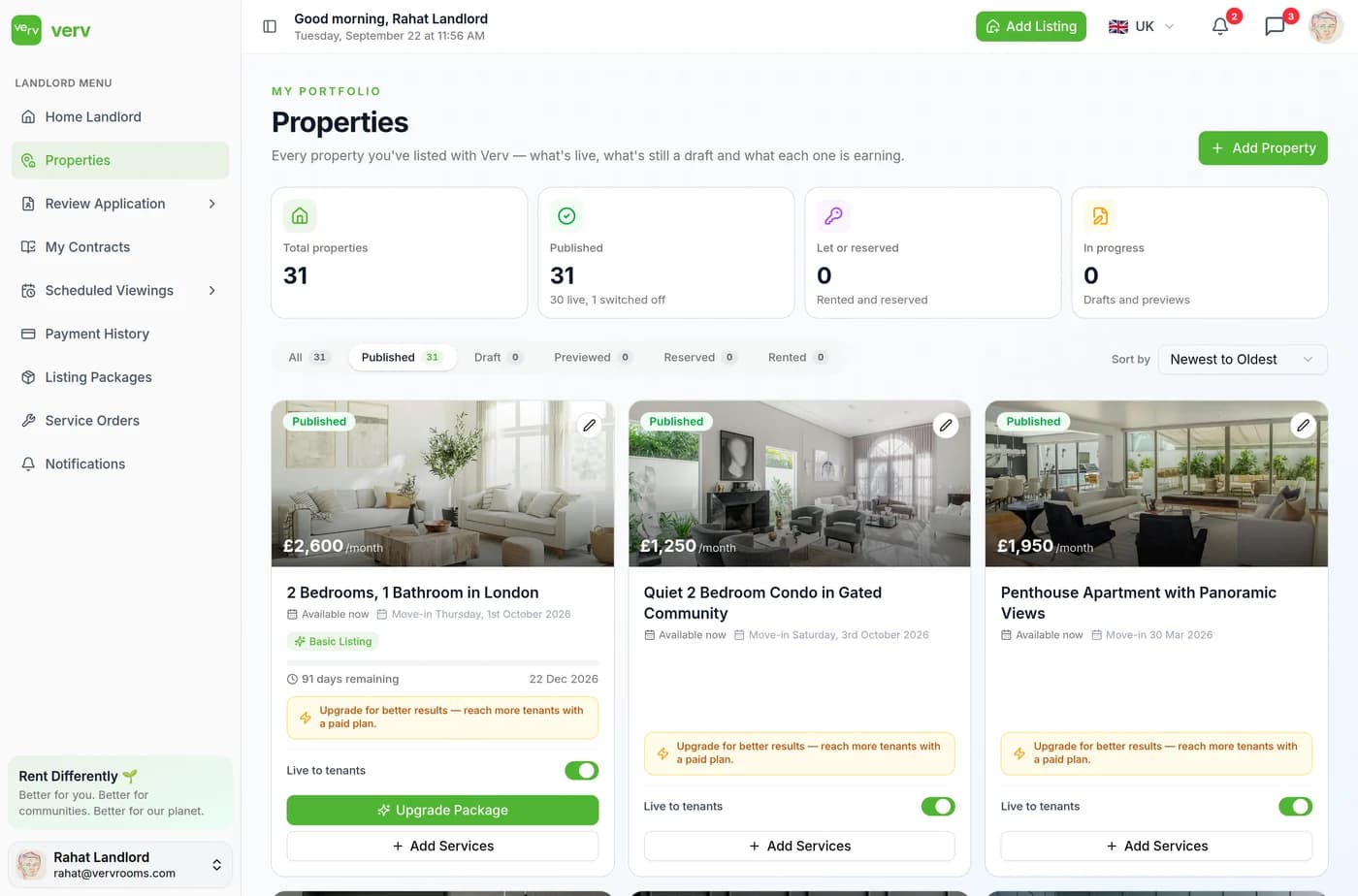The image size is (1358, 896).
Task: Open the Newest to Oldest sort dropdown
Action: pyautogui.click(x=1243, y=359)
